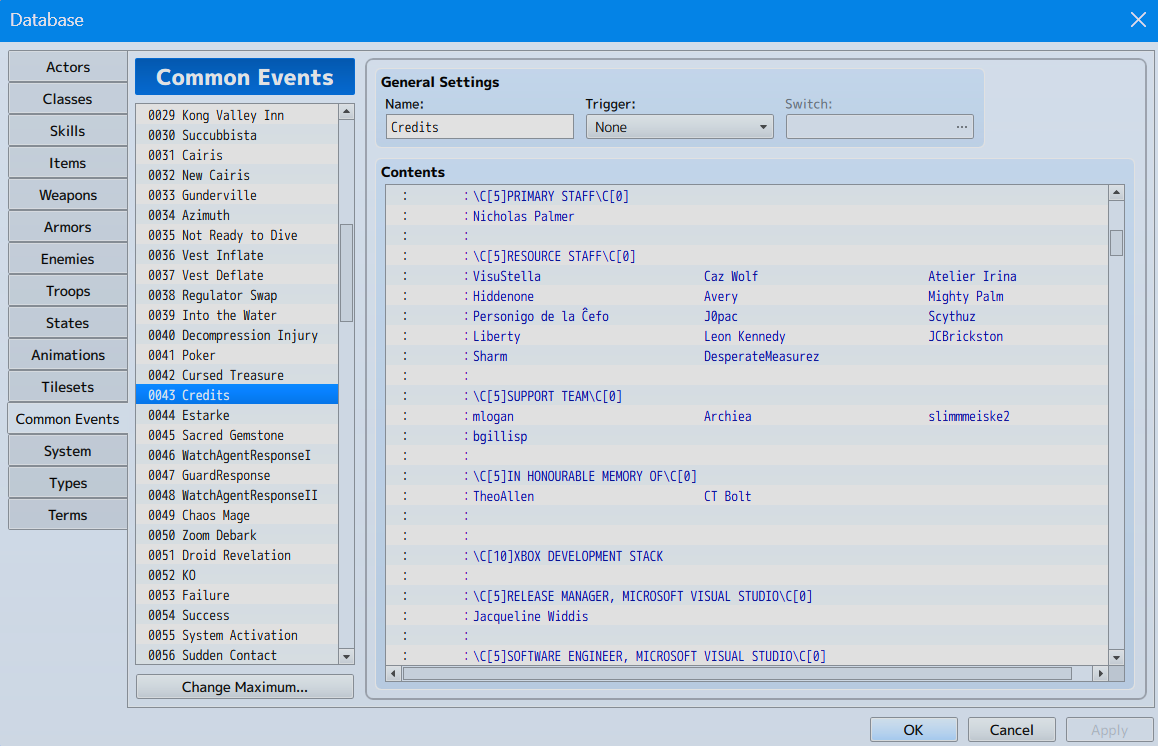
Task: Select event 0045 Sacred Gemstone
Action: coord(237,435)
